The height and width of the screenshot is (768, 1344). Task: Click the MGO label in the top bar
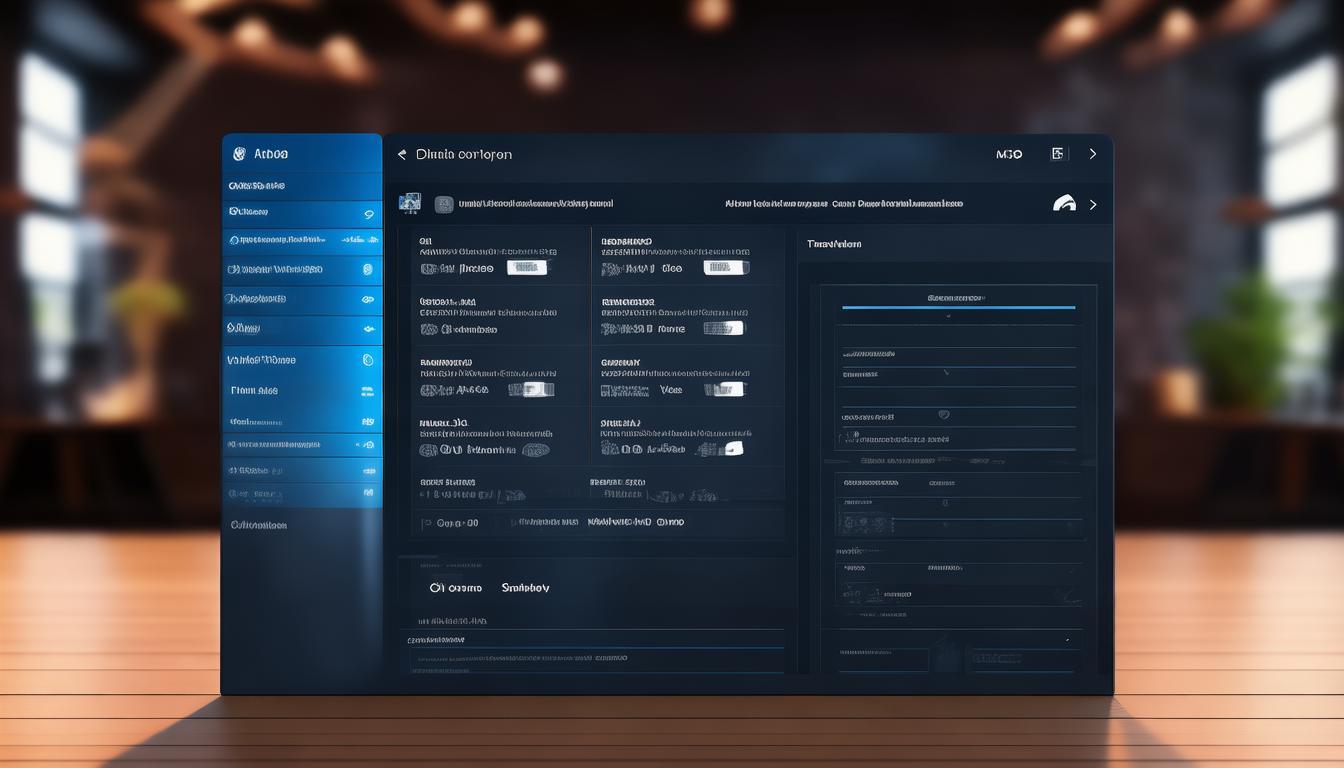[x=1008, y=153]
